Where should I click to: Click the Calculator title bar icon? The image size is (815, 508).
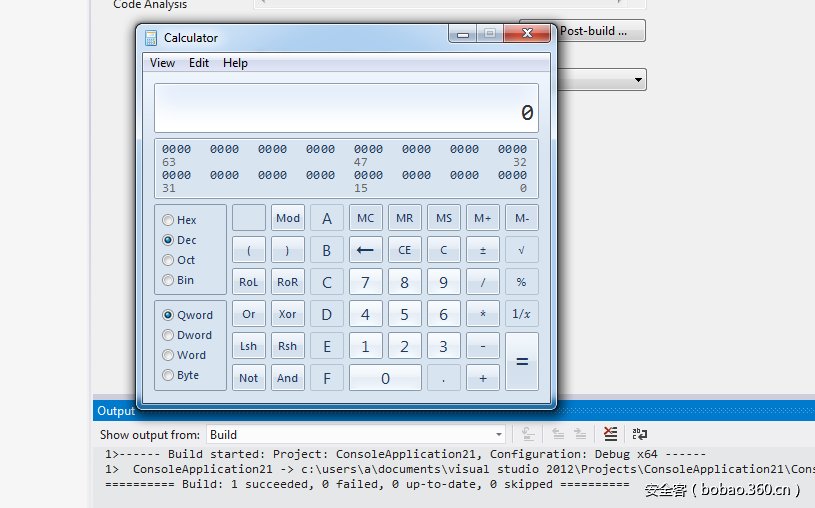(x=151, y=38)
